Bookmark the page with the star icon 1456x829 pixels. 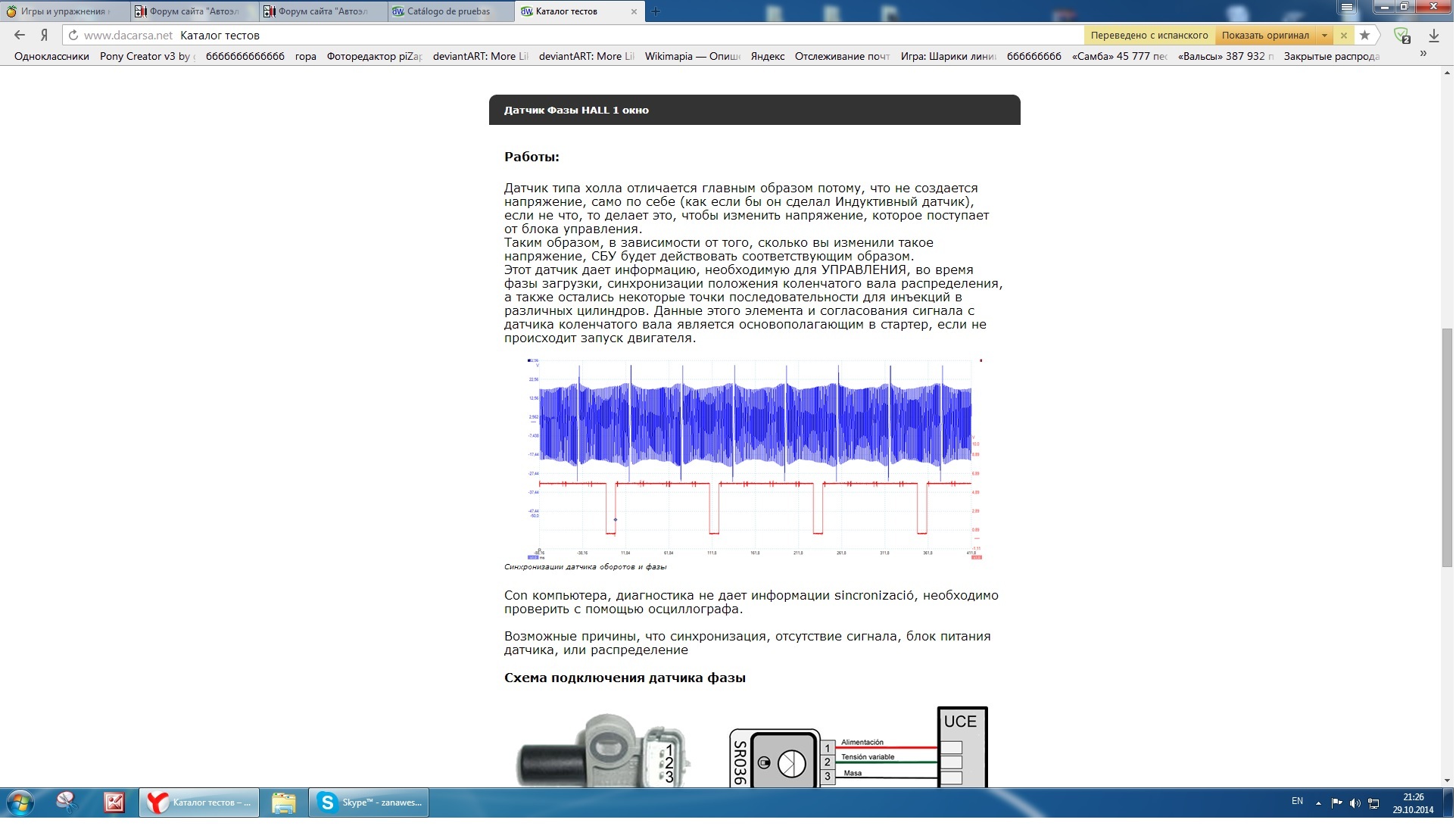[1364, 35]
